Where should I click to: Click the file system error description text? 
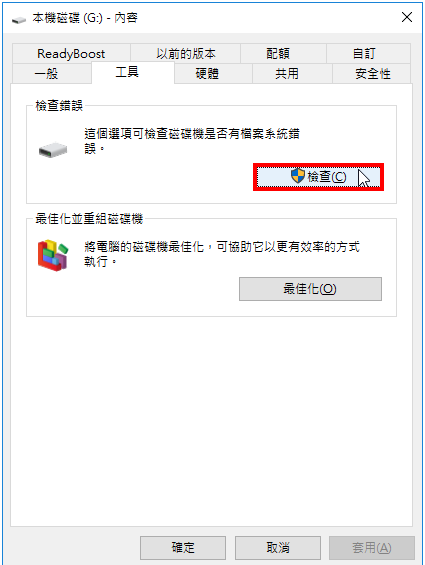tap(192, 141)
